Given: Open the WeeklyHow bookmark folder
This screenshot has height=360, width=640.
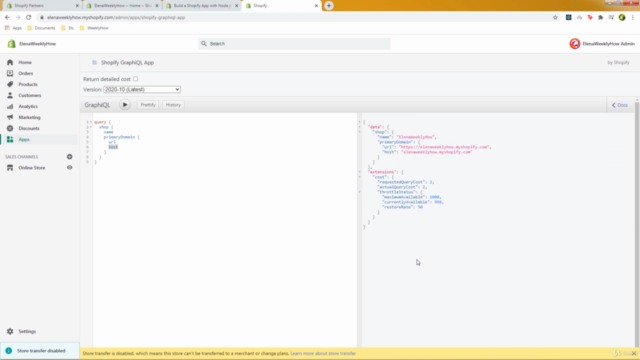Looking at the screenshot, I should [x=94, y=28].
